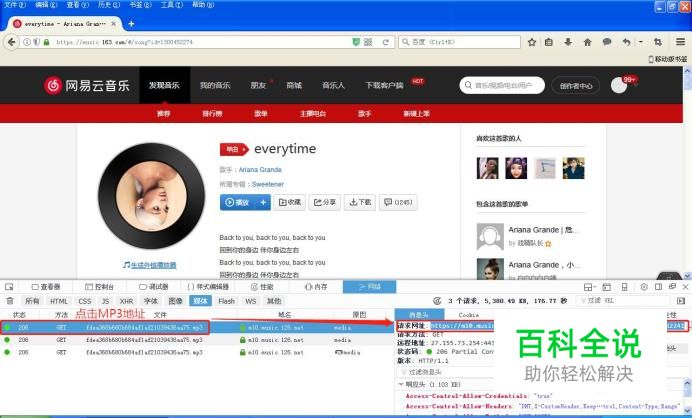Image resolution: width=692 pixels, height=418 pixels.
Task: Open a new browser tab with plus
Action: point(131,24)
